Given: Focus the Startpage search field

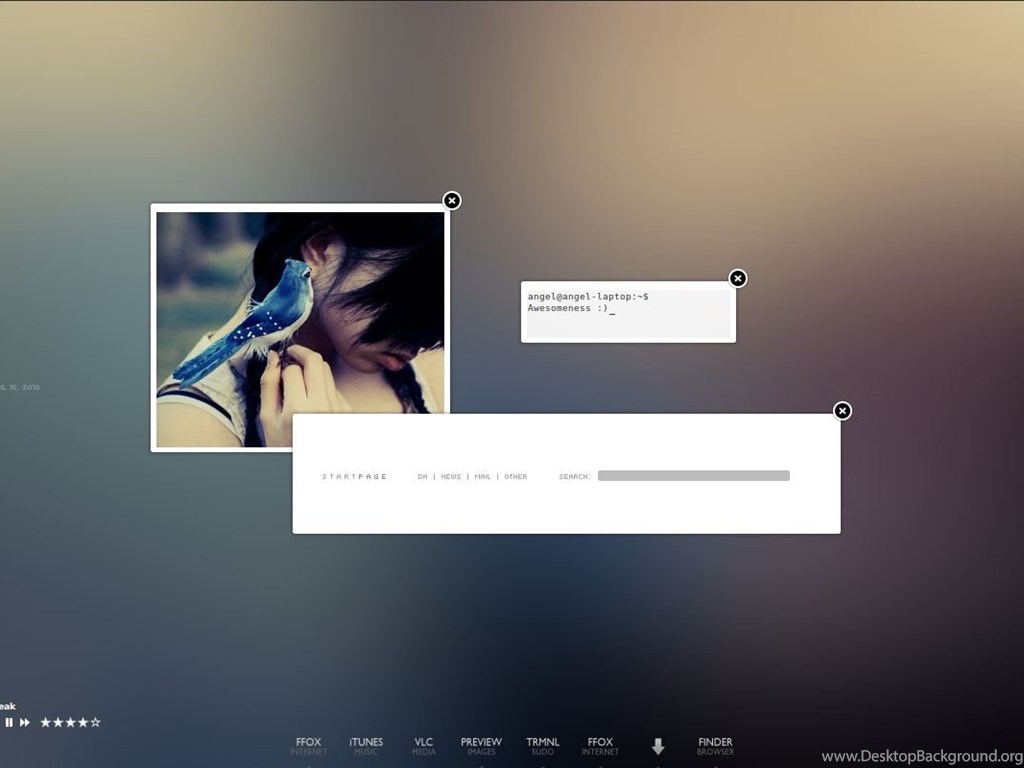Looking at the screenshot, I should click(x=693, y=476).
